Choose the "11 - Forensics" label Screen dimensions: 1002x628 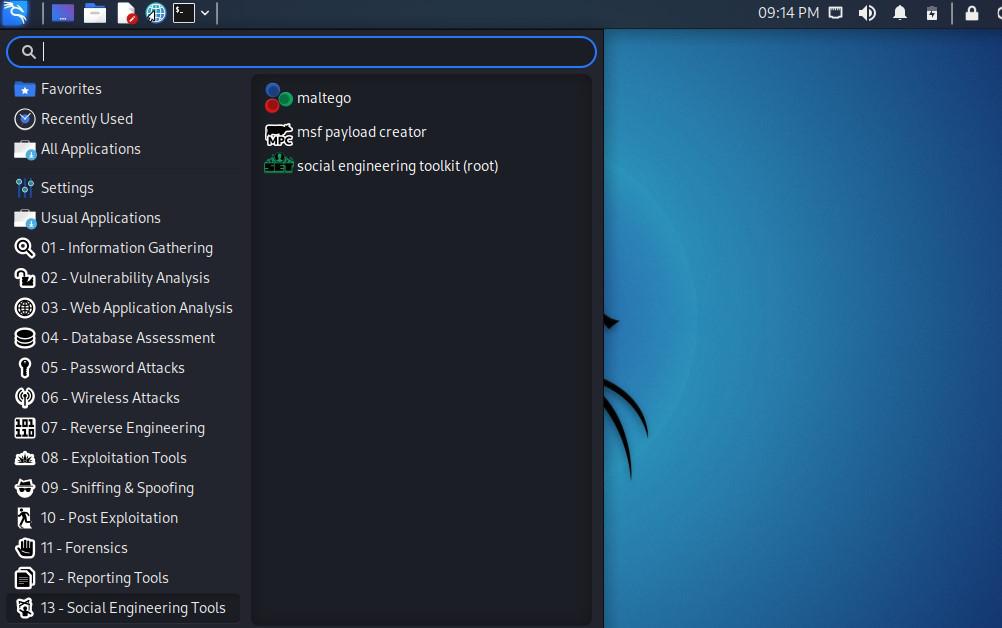point(84,548)
